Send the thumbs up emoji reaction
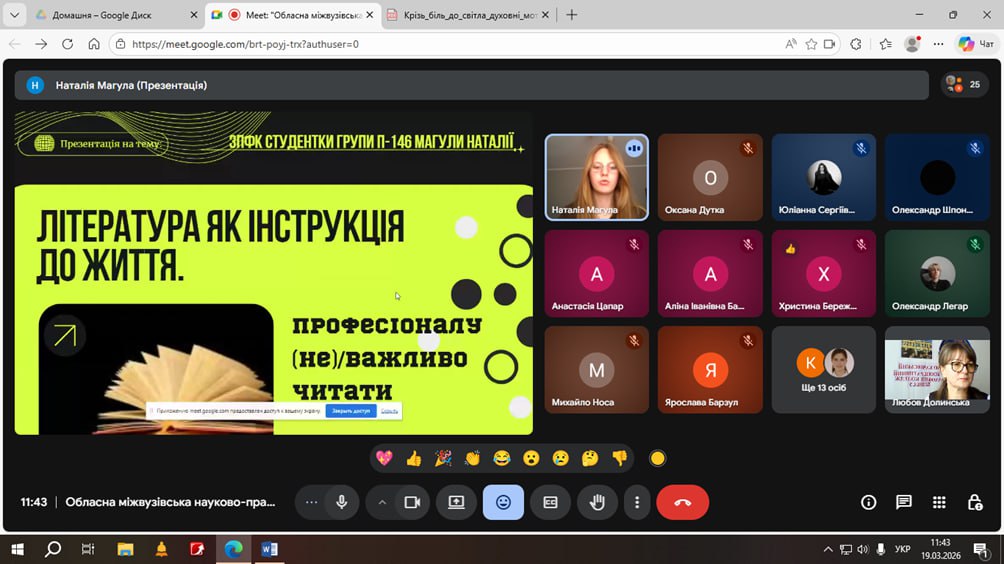1004x564 pixels. [413, 458]
